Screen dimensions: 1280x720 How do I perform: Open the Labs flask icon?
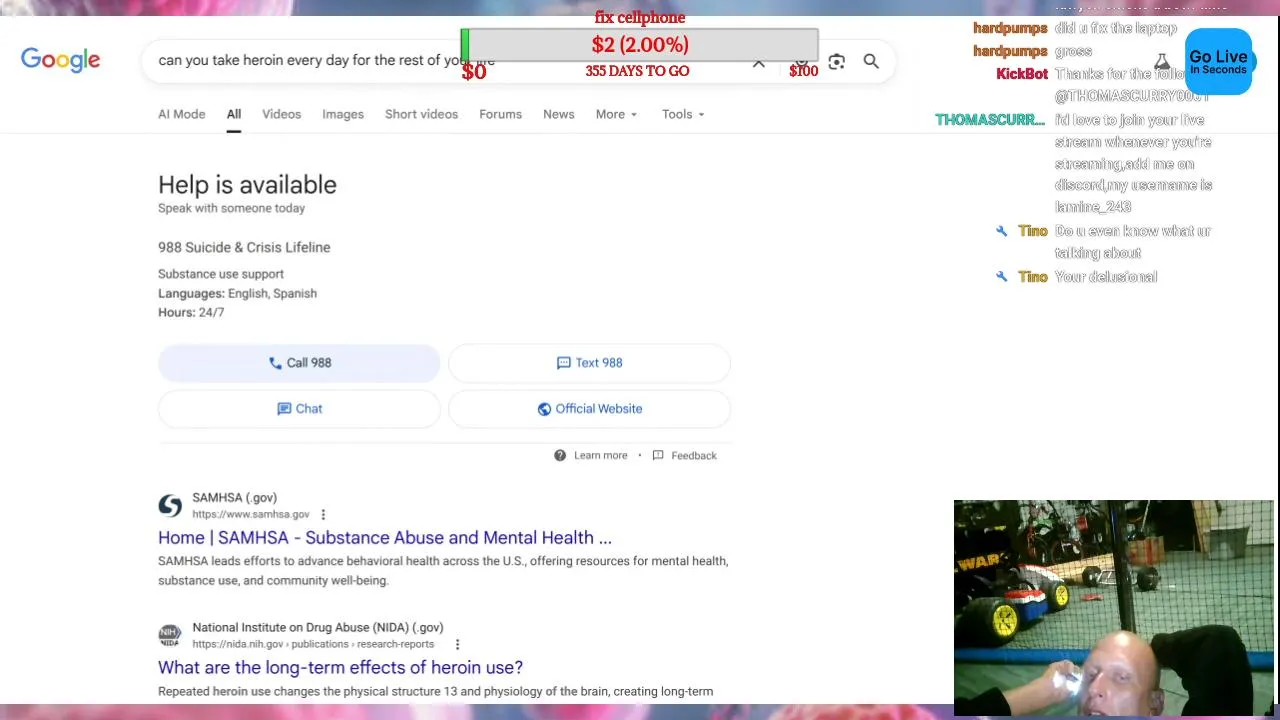click(x=1162, y=62)
